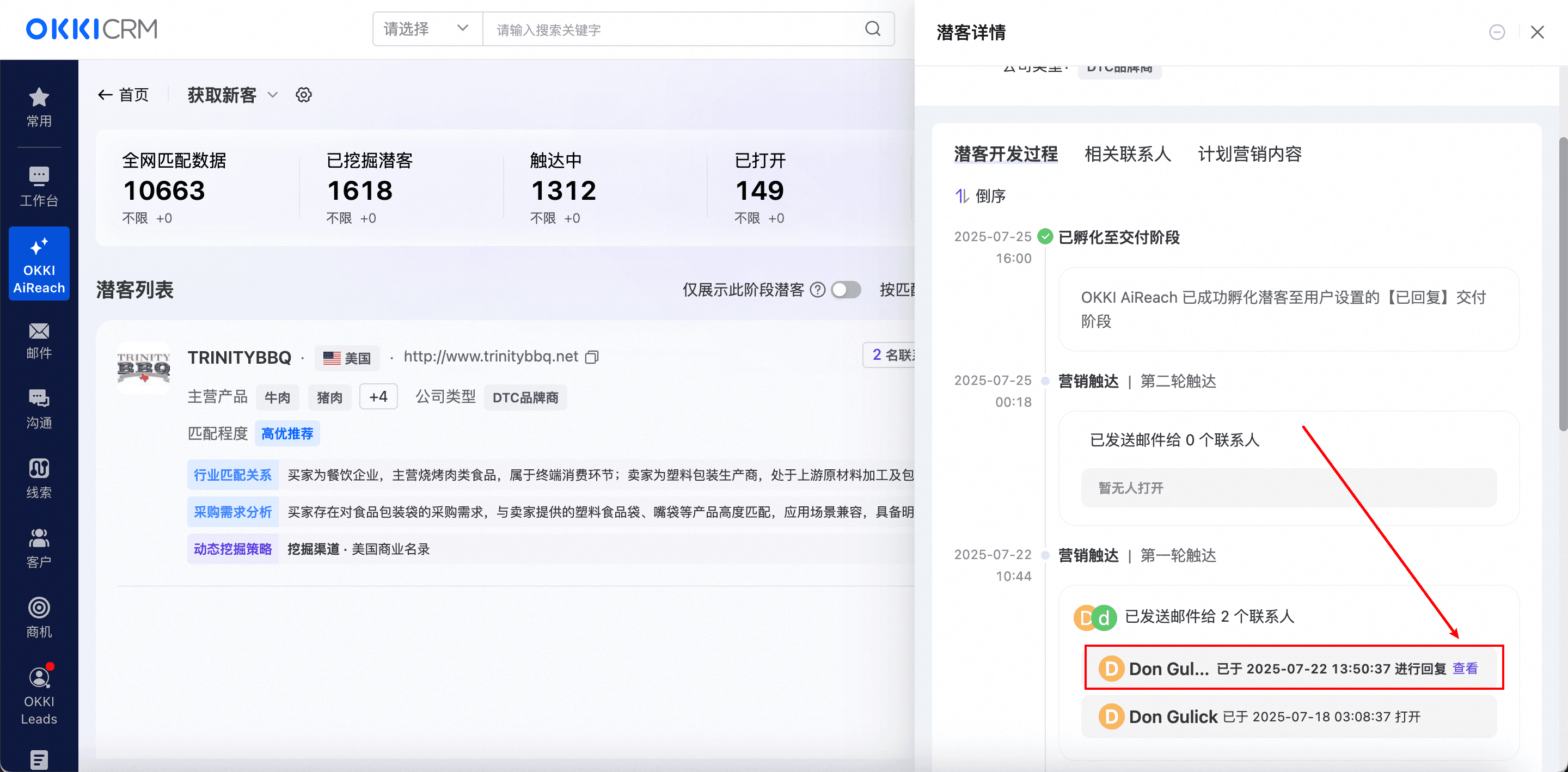Open the 客户 customers sidebar icon
The width and height of the screenshot is (1568, 772).
tap(39, 538)
